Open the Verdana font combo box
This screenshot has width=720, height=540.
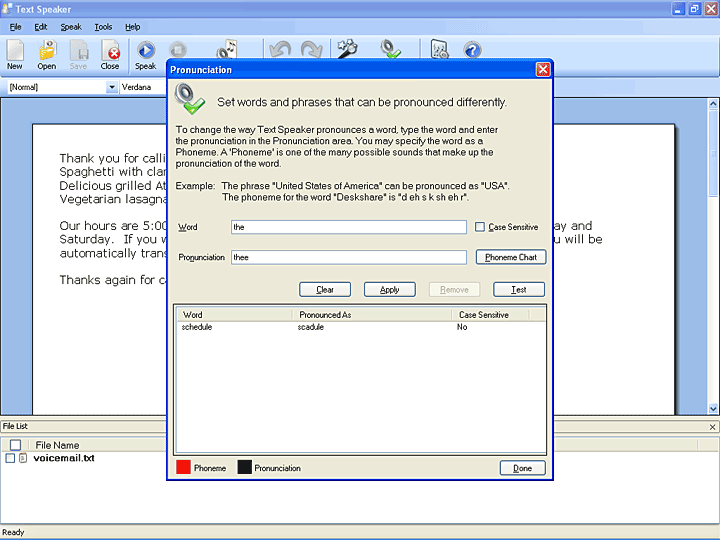(x=143, y=87)
